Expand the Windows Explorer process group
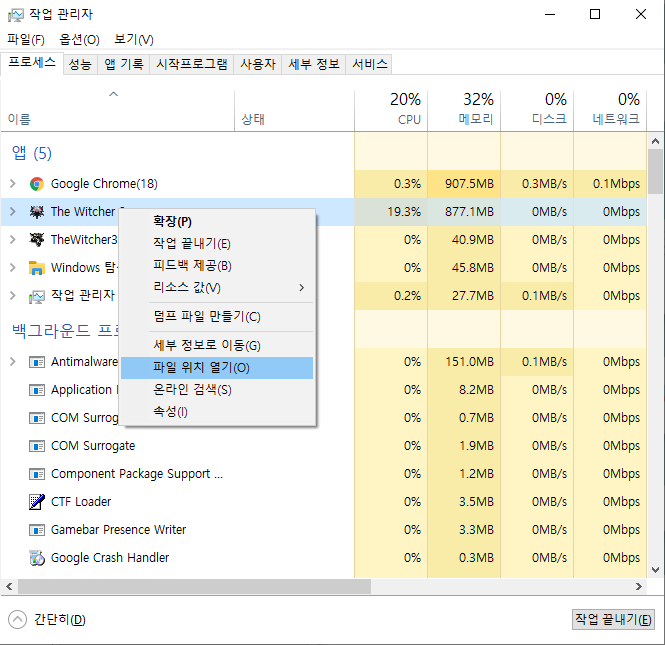 (13, 268)
